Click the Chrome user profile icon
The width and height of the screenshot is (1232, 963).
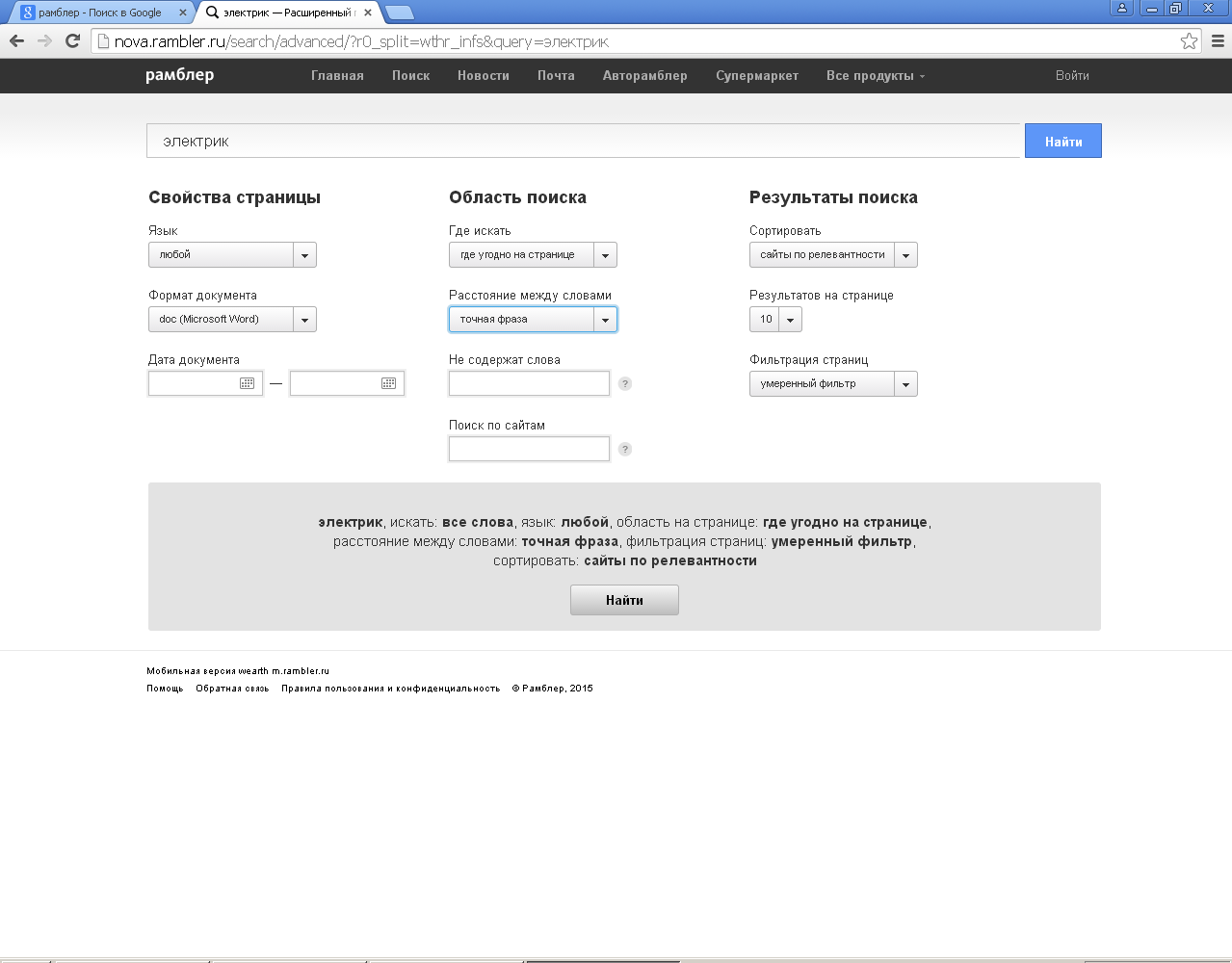[x=1121, y=8]
